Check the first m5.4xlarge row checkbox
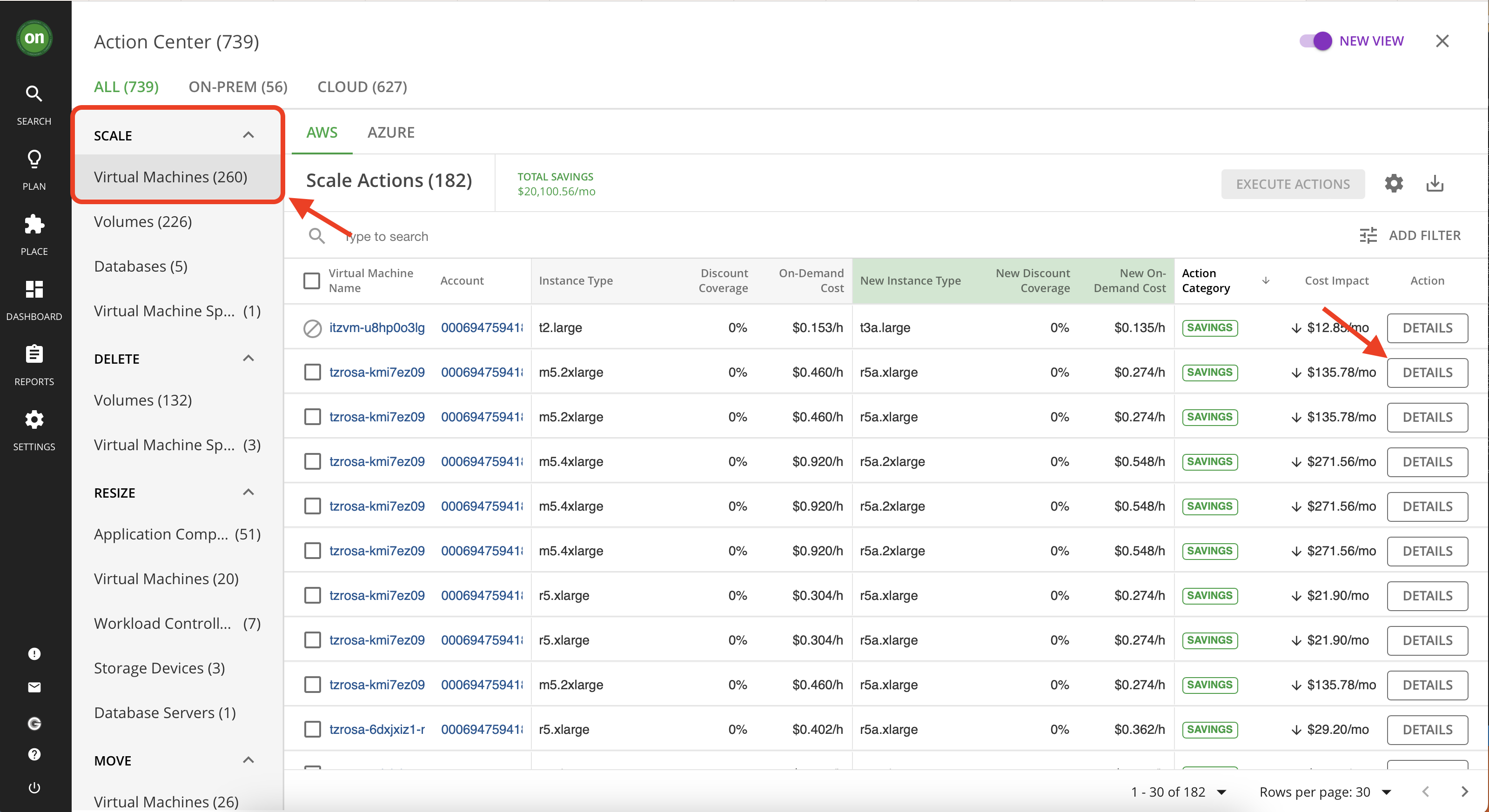 [x=313, y=461]
